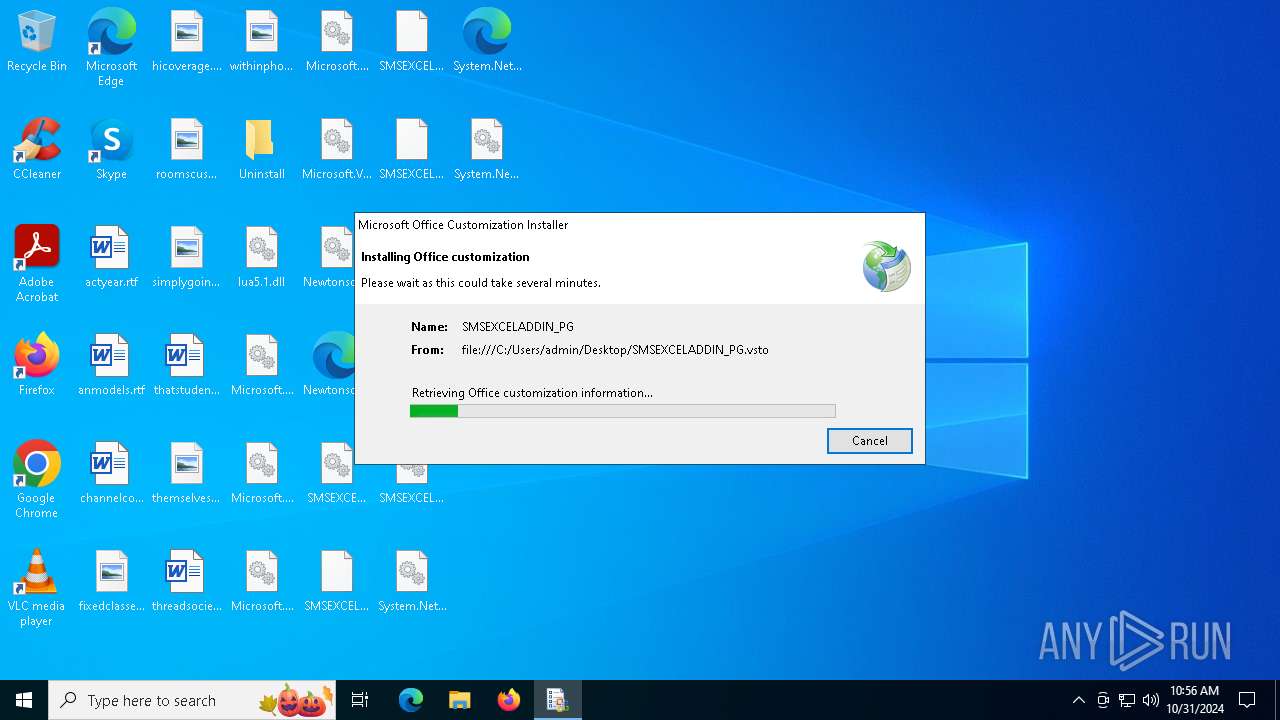Select the Microsoft Edge desktop shortcut
The height and width of the screenshot is (720, 1280).
click(x=111, y=47)
